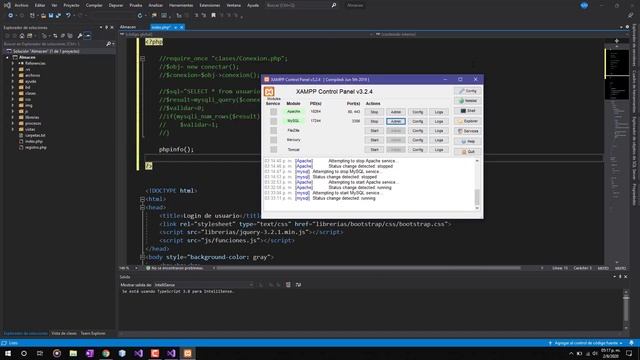Screen dimensions: 640x360
Task: Toggle the Tomcat service checkbox in XAMPP
Action: point(273,149)
